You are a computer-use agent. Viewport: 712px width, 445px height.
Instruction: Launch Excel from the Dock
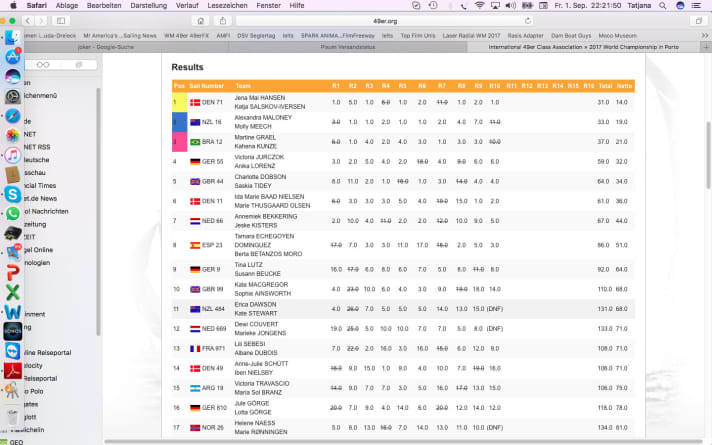click(x=12, y=292)
